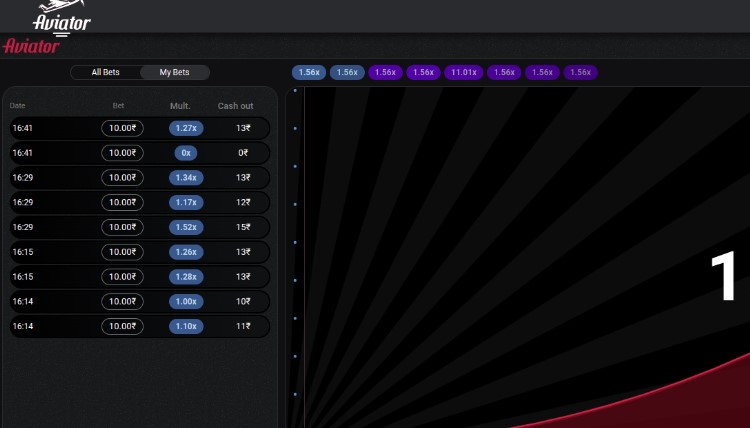Open the 1.34x multiplier badge
750x428 pixels.
point(186,178)
